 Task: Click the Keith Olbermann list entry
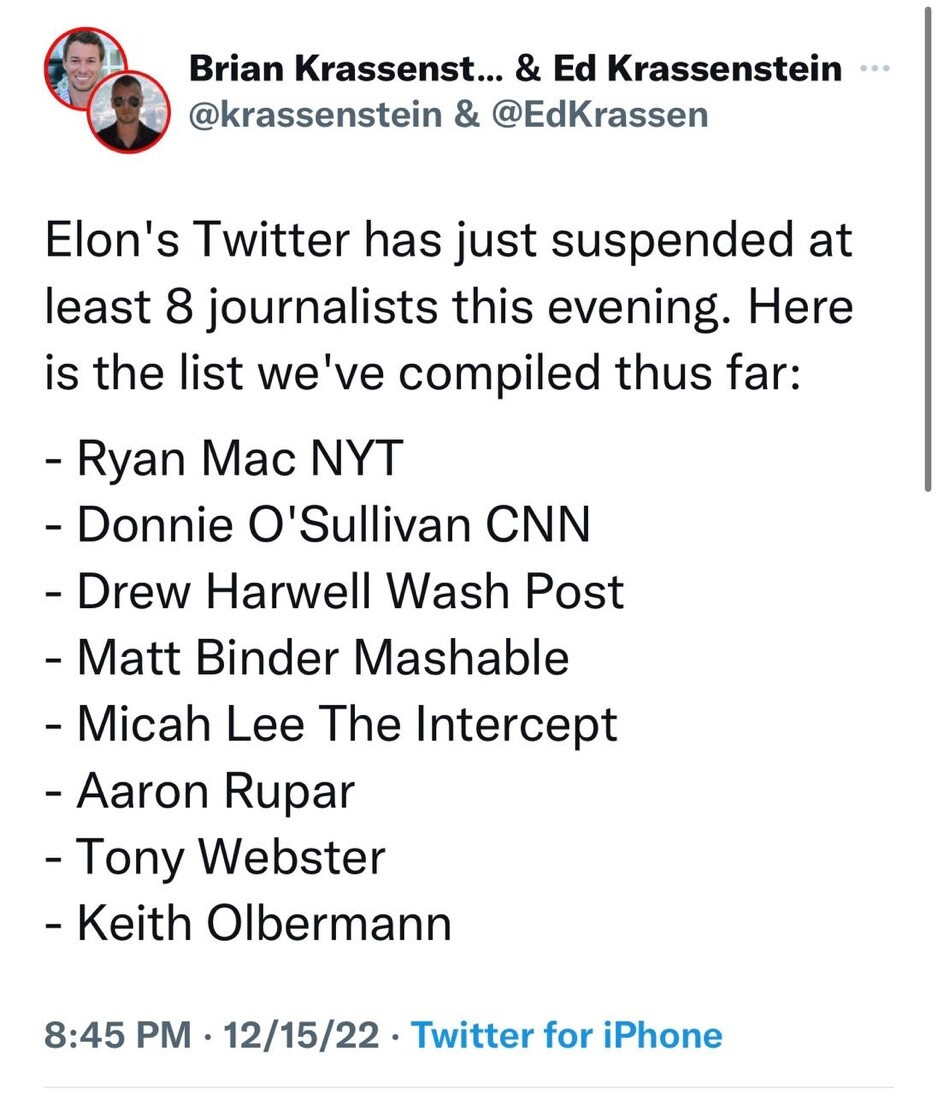(x=249, y=923)
